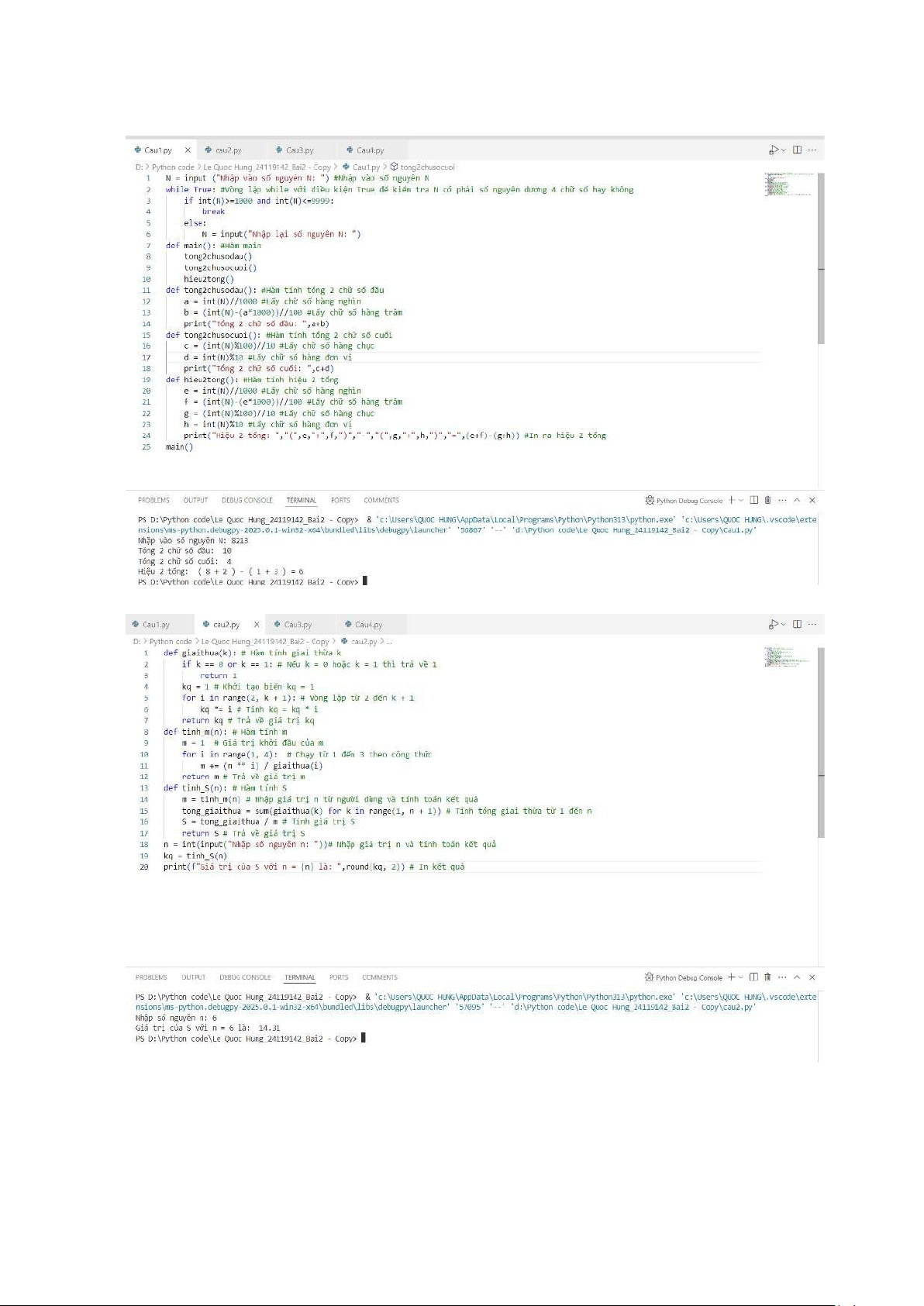Open OUTPUT panel tab below Cau1.py code

[x=195, y=501]
